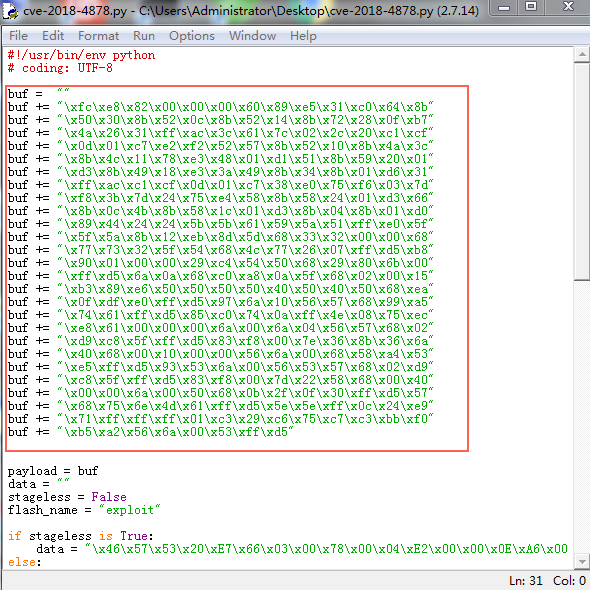Open the Run menu

tap(144, 36)
